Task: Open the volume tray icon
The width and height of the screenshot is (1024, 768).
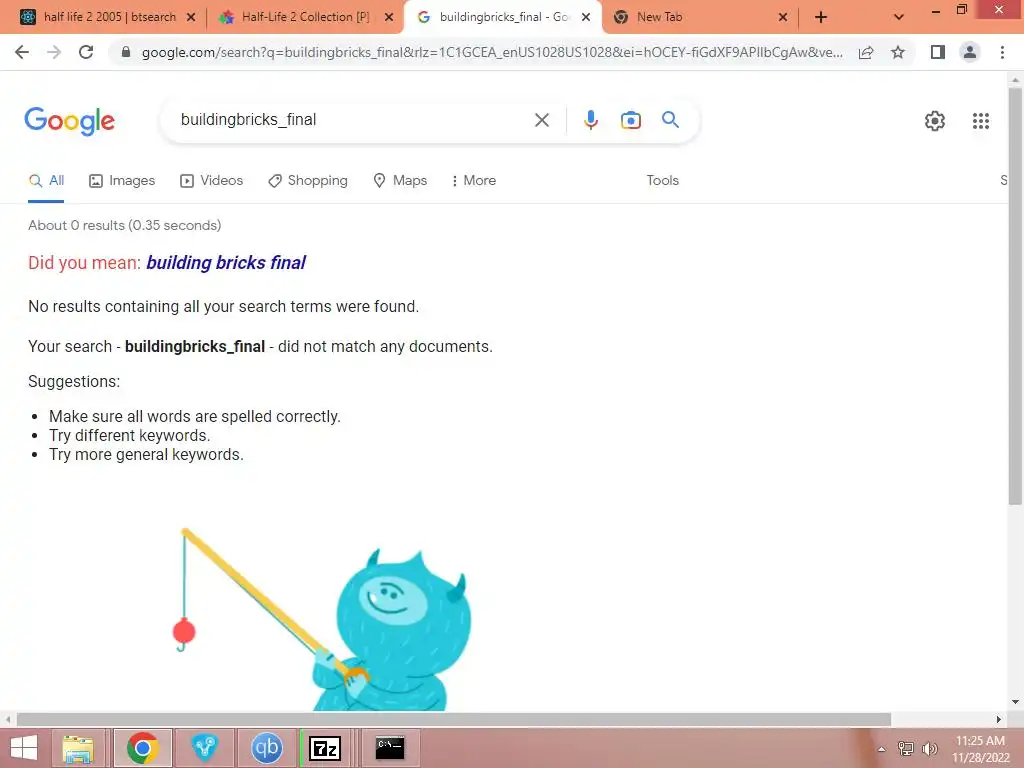Action: [929, 749]
